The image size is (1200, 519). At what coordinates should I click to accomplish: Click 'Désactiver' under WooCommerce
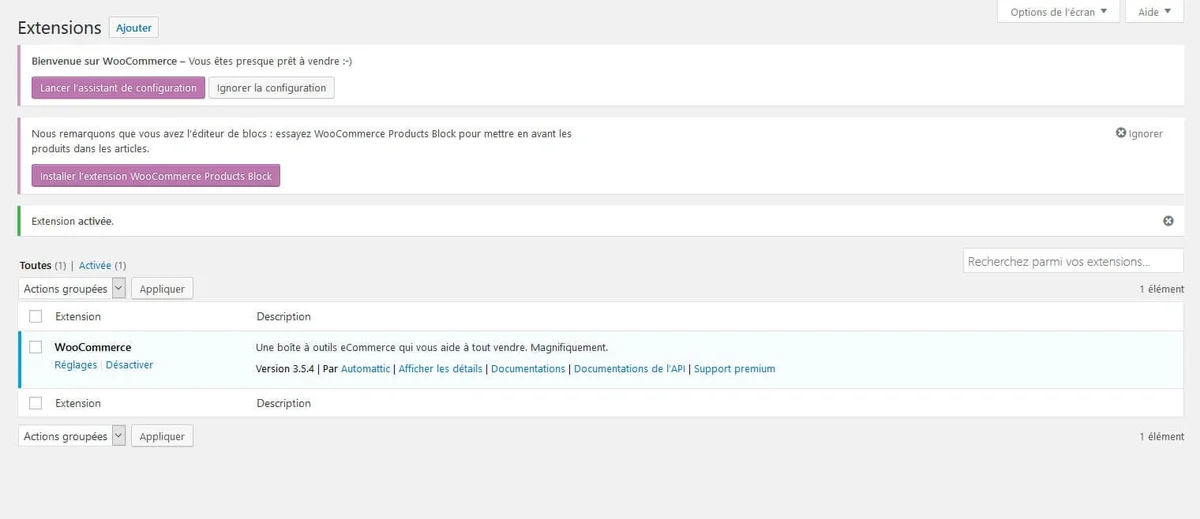click(x=129, y=365)
